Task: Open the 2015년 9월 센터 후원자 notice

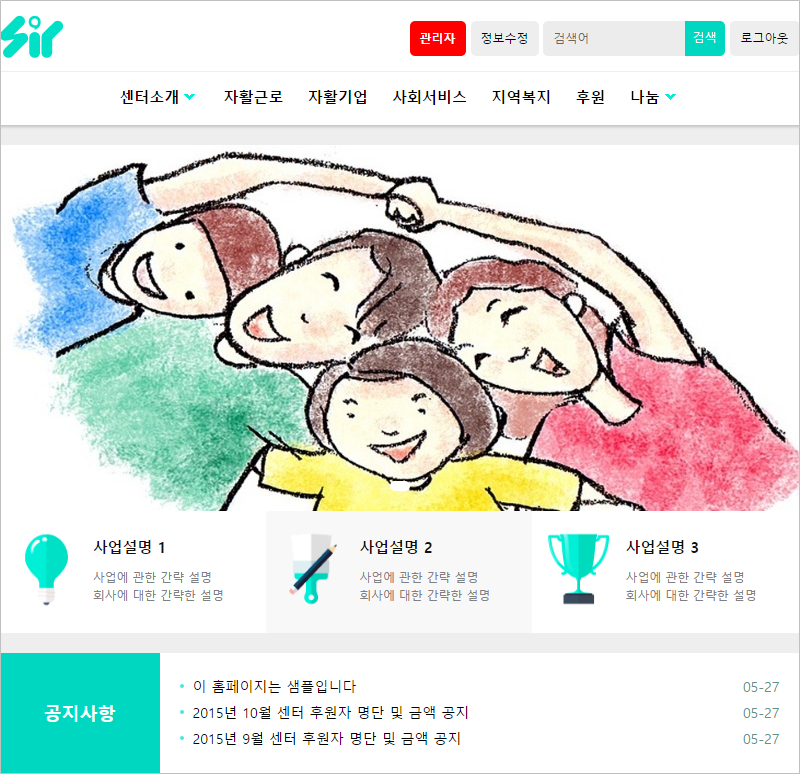Action: tap(326, 738)
